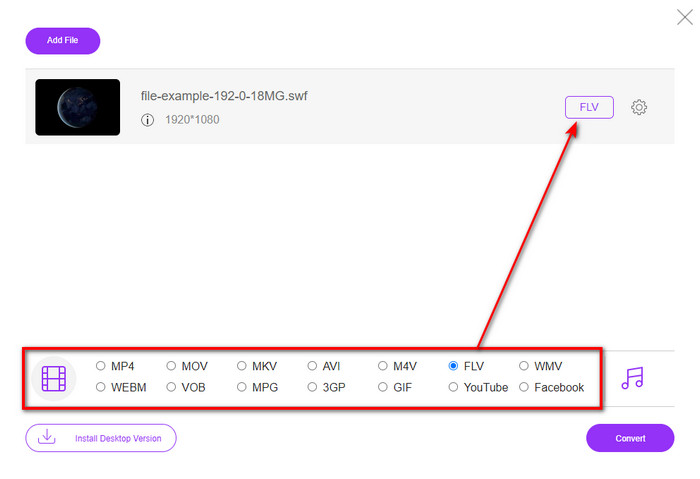Select the M4V radio option

pyautogui.click(x=383, y=366)
